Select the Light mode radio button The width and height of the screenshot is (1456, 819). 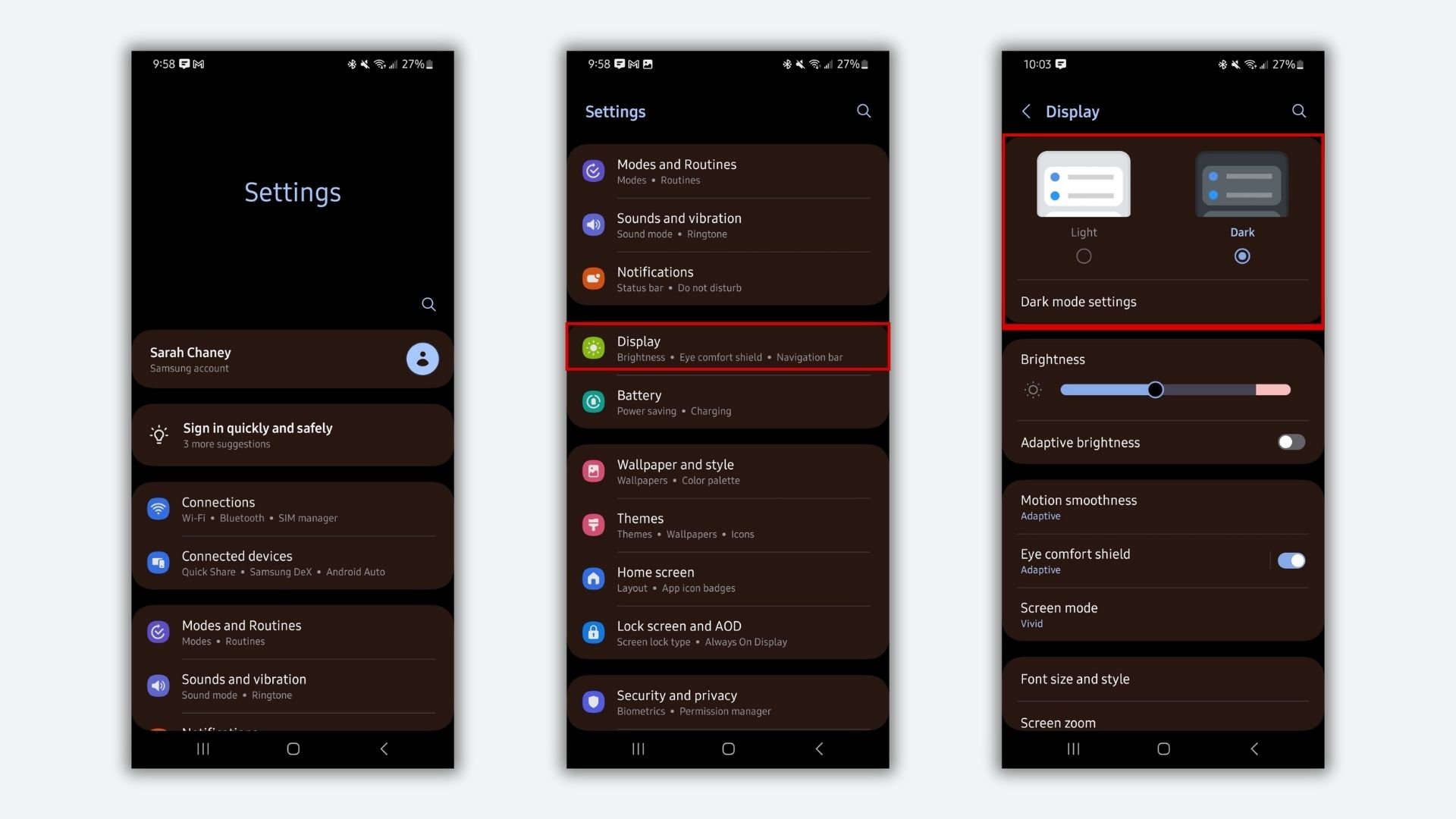click(1084, 256)
